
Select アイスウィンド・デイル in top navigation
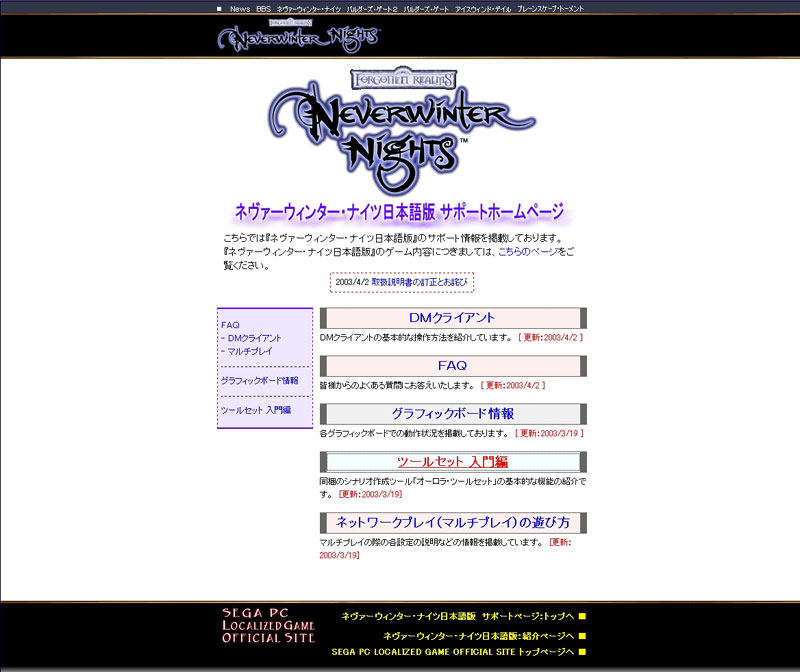coord(483,9)
